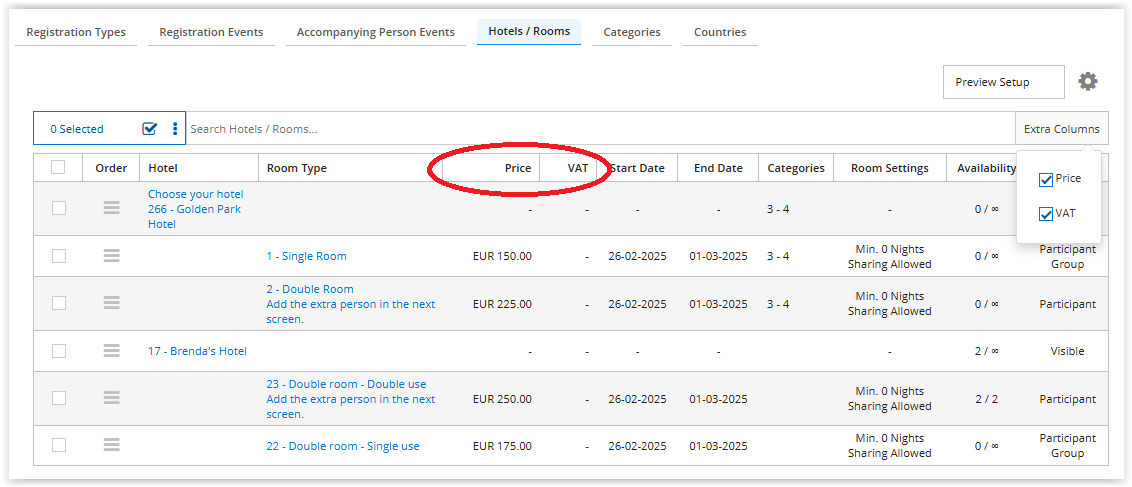
Task: Collapse the Extra Columns dropdown
Action: click(1061, 129)
